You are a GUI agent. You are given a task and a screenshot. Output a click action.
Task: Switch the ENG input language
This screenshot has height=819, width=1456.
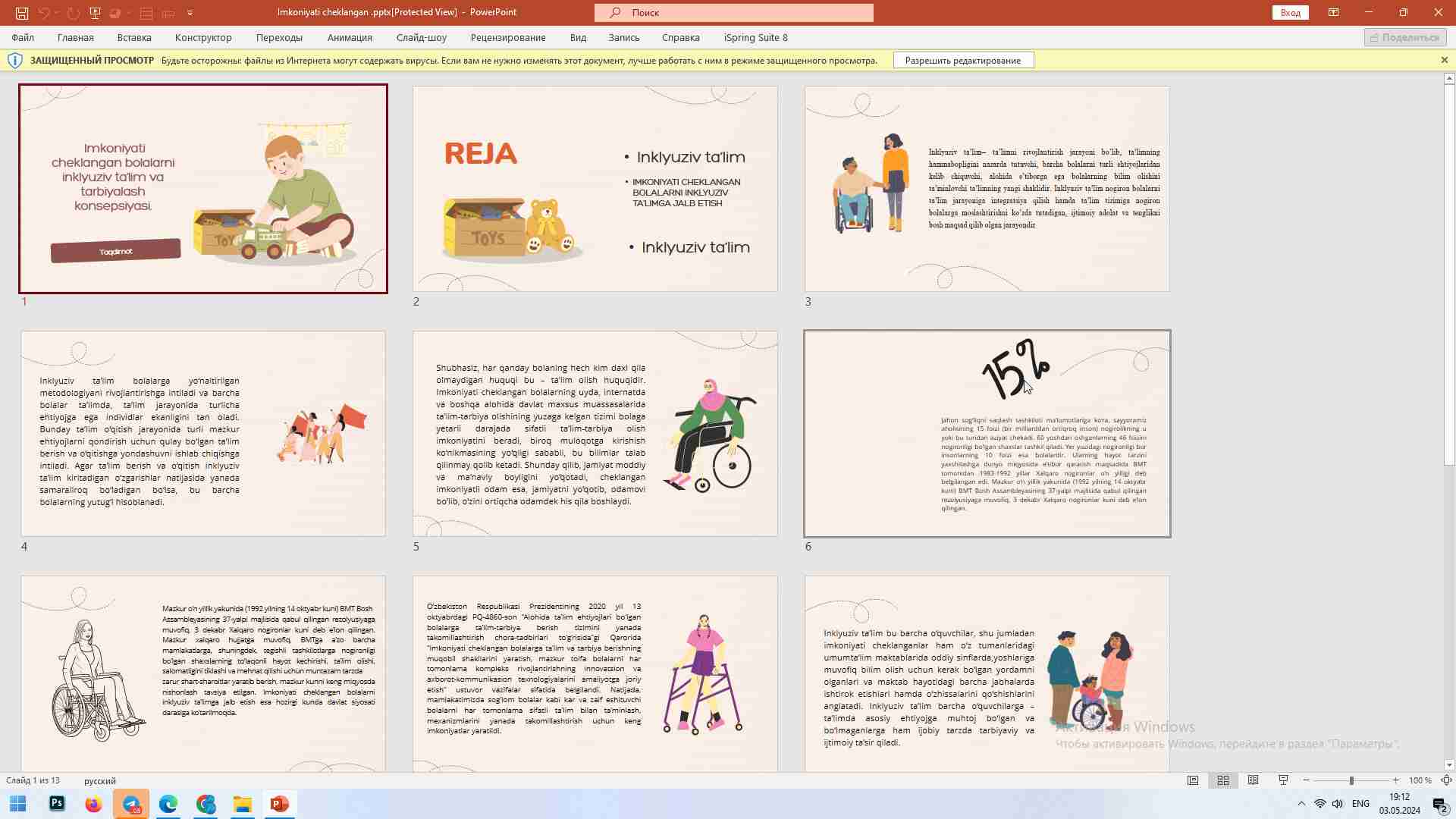(1360, 804)
